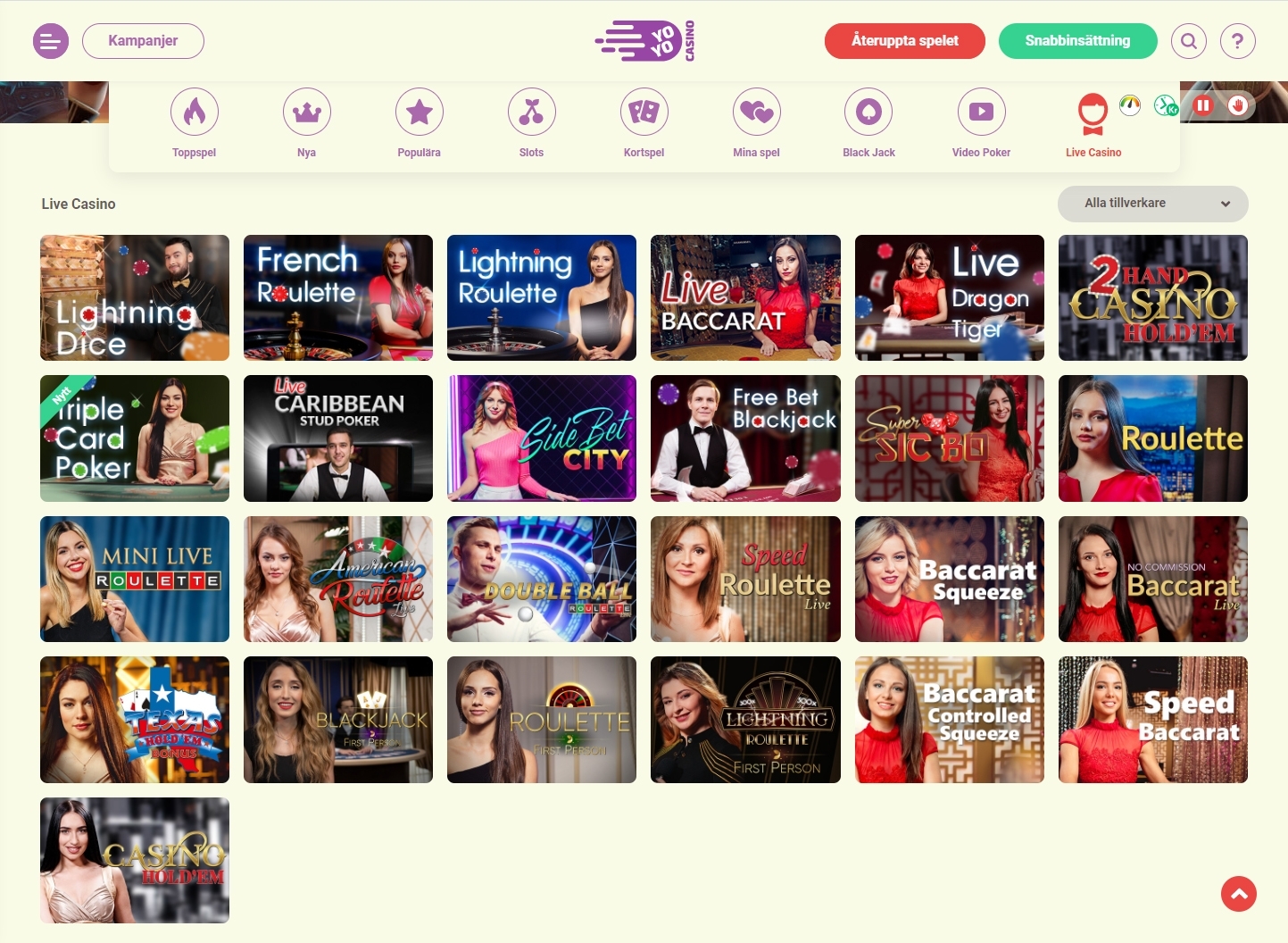This screenshot has height=943, width=1288.
Task: Click the scroll-to-top arrow button
Action: coord(1238,894)
